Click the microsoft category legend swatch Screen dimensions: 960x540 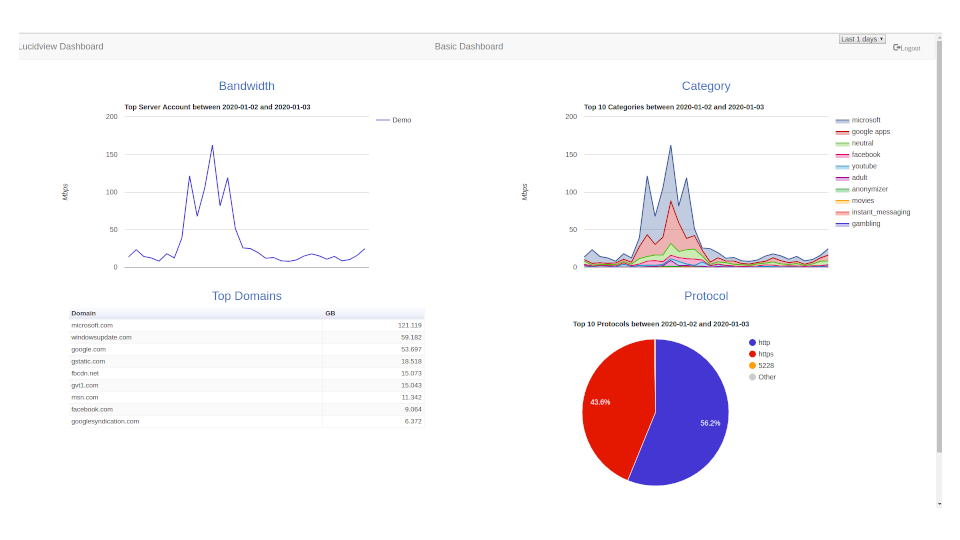842,120
